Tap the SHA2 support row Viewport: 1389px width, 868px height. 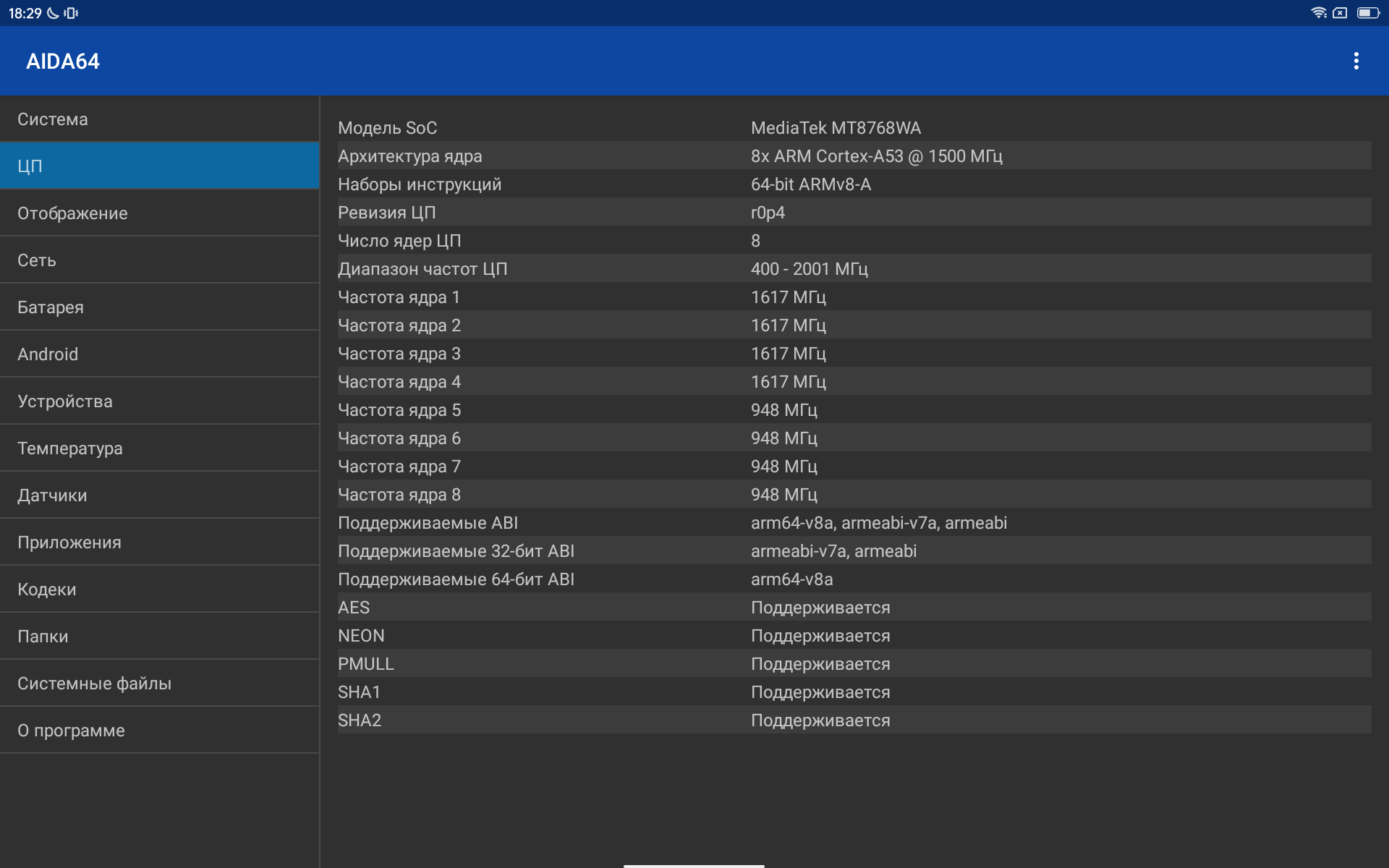click(854, 720)
